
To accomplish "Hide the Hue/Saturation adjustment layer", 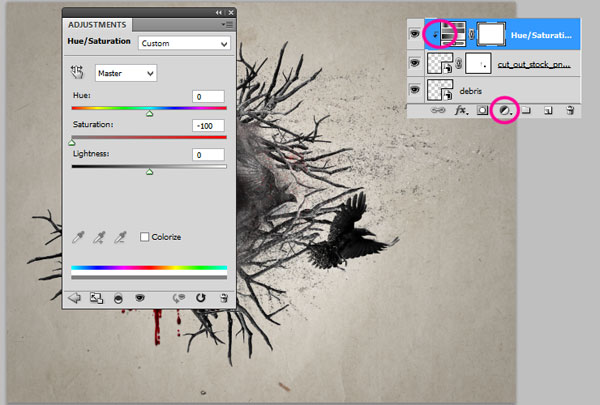I will point(415,34).
